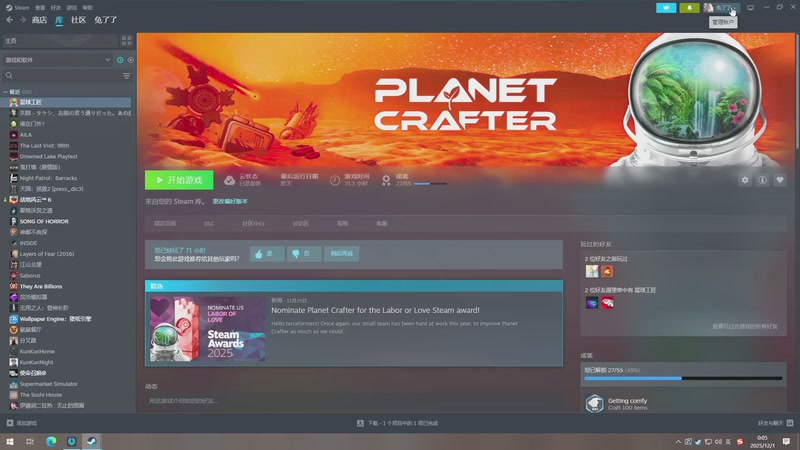Click the playtime clock icon
Screen dimensions: 800x450
coord(335,180)
